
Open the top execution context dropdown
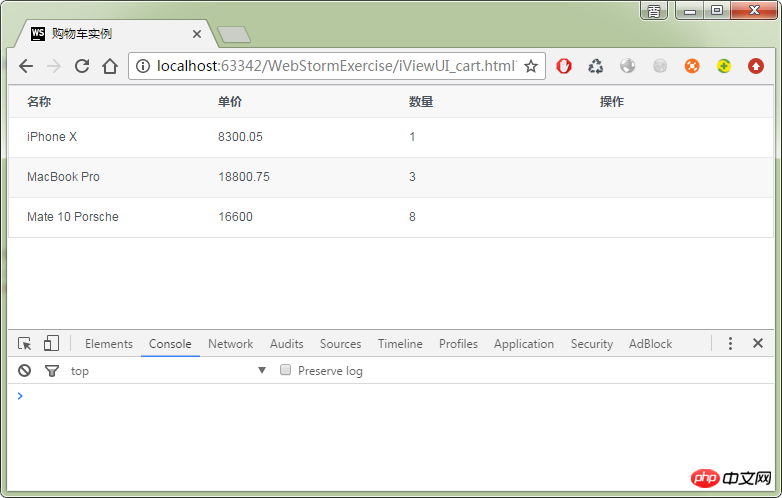168,371
